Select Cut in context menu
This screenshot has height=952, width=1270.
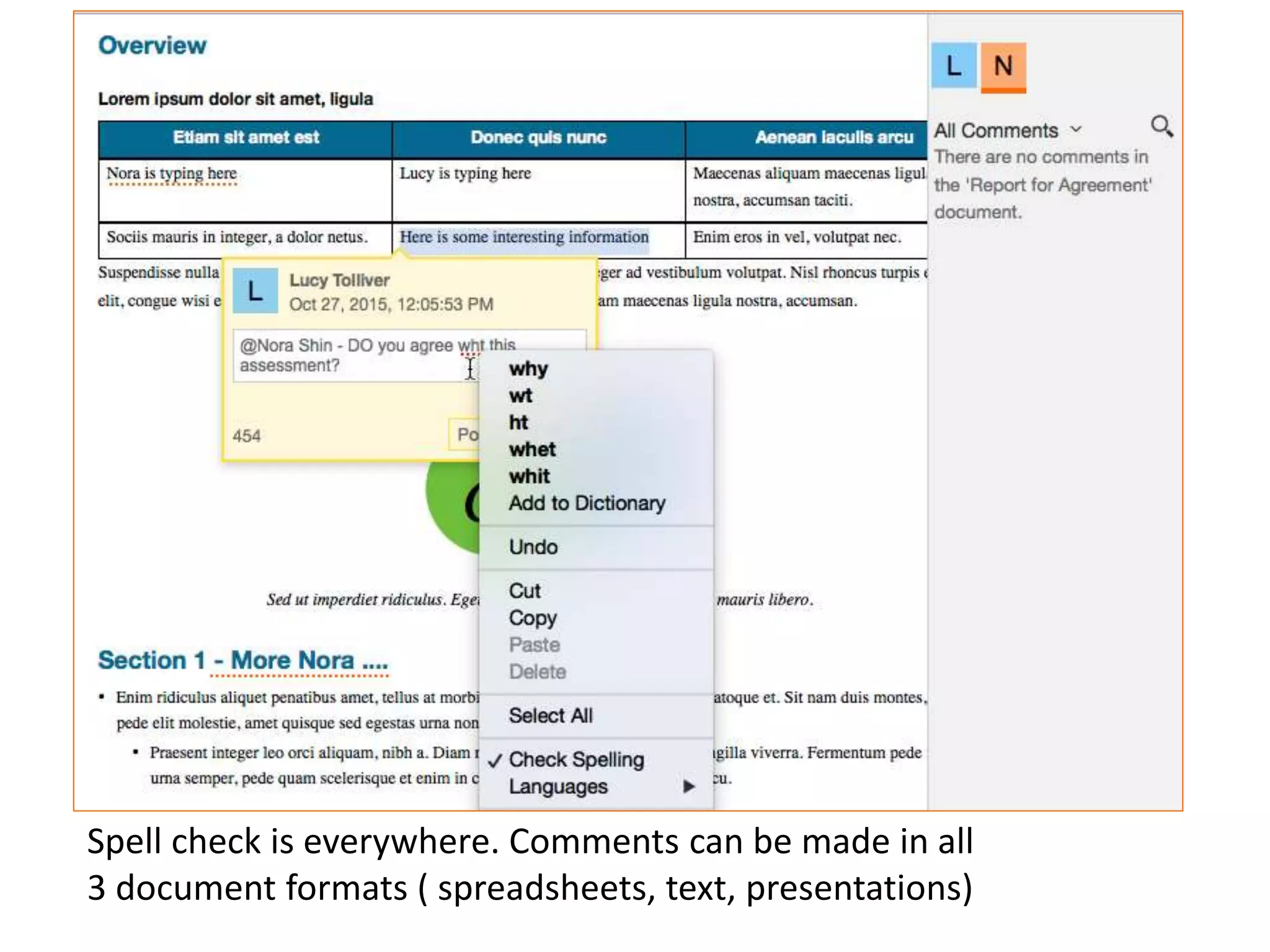click(525, 591)
